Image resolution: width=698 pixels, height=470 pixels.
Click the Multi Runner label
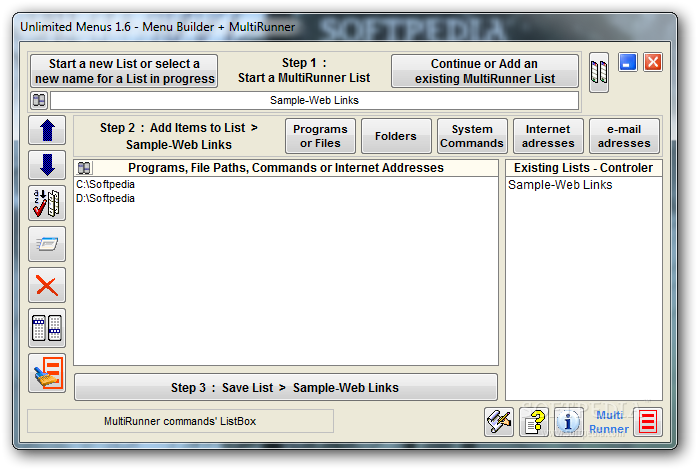[x=609, y=422]
